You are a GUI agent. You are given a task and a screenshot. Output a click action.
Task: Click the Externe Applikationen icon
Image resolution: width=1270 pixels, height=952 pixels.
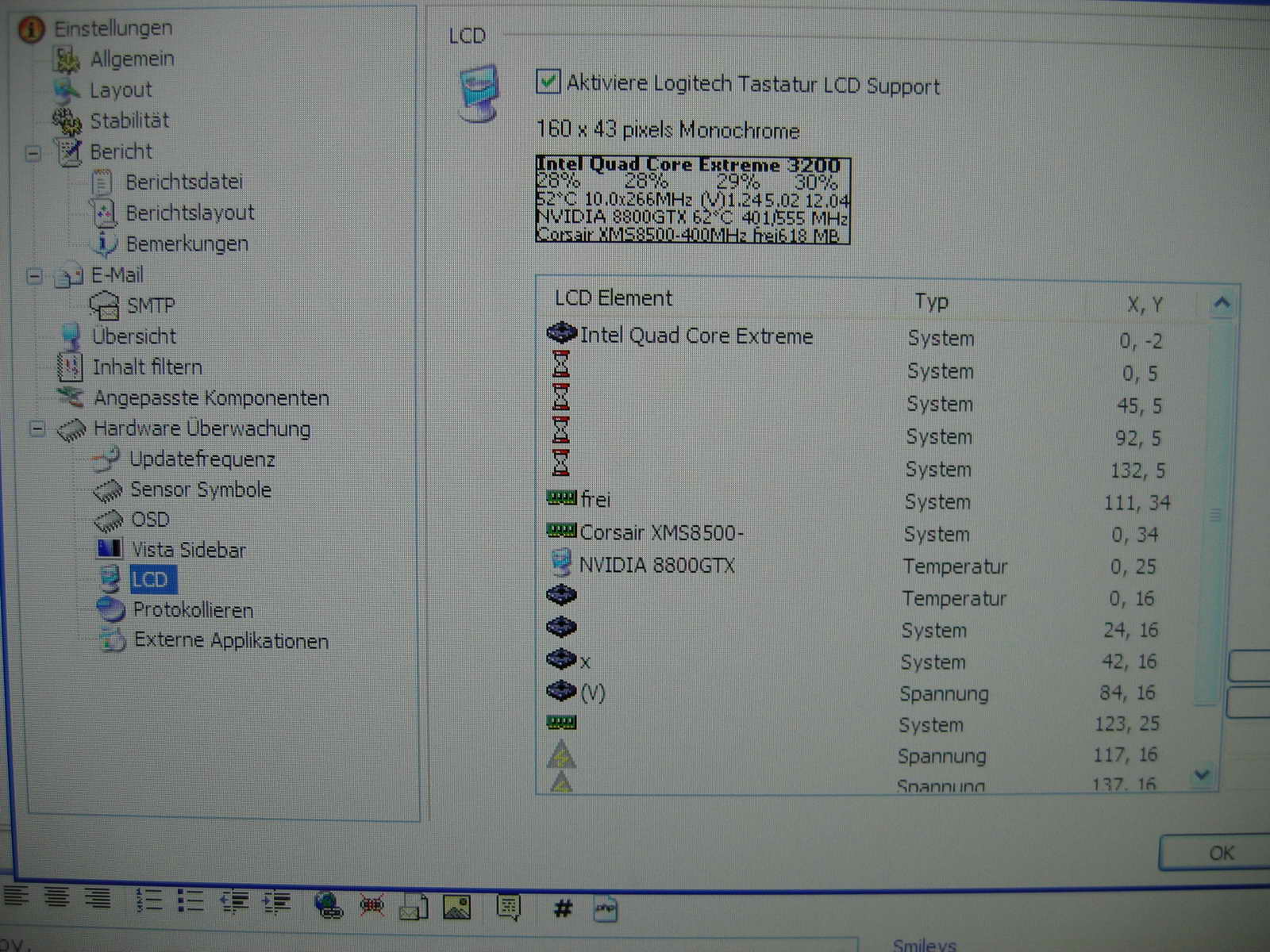pos(113,639)
